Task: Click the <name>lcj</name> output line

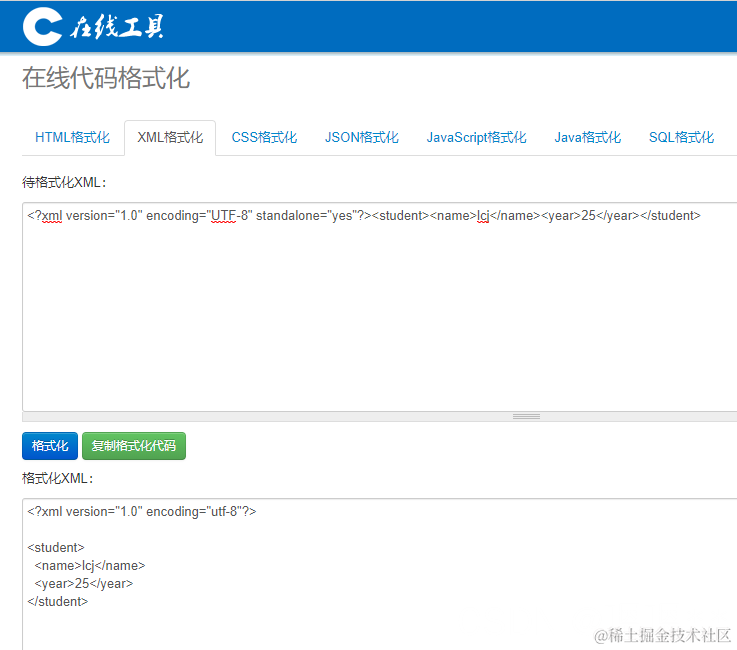Action: pyautogui.click(x=90, y=565)
